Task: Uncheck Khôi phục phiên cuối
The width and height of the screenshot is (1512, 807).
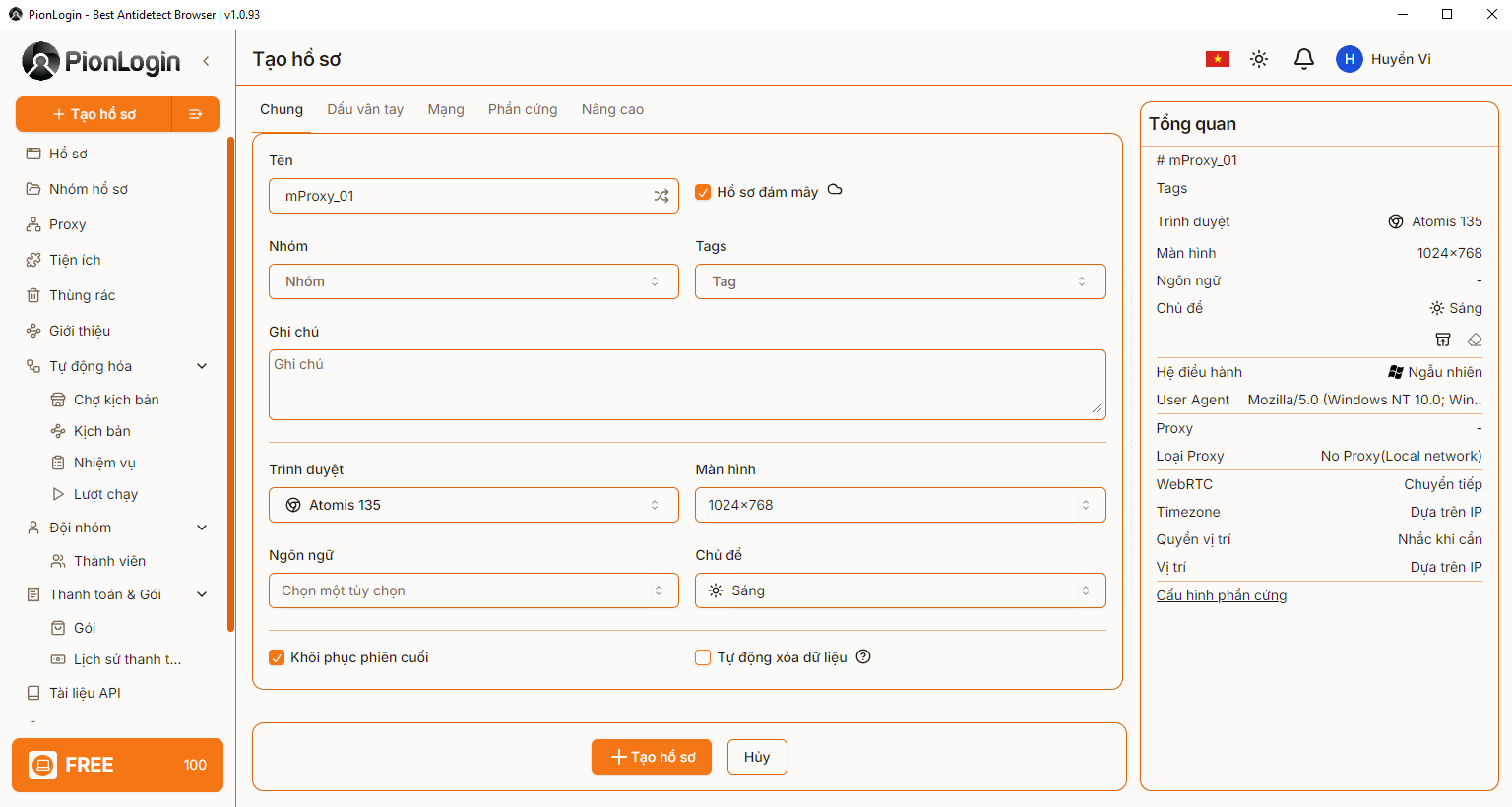Action: (277, 657)
